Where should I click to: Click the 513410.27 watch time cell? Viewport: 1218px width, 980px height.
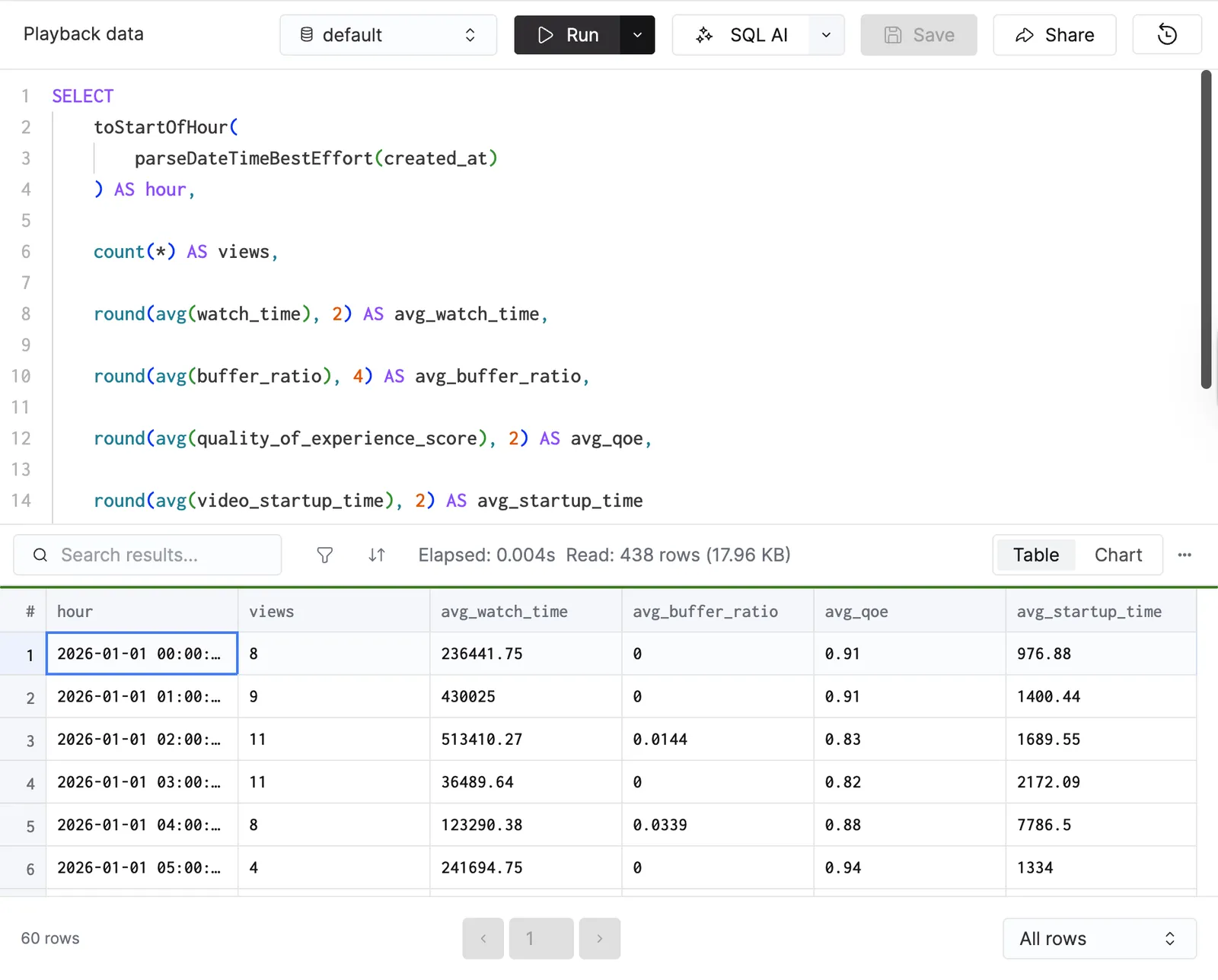526,740
